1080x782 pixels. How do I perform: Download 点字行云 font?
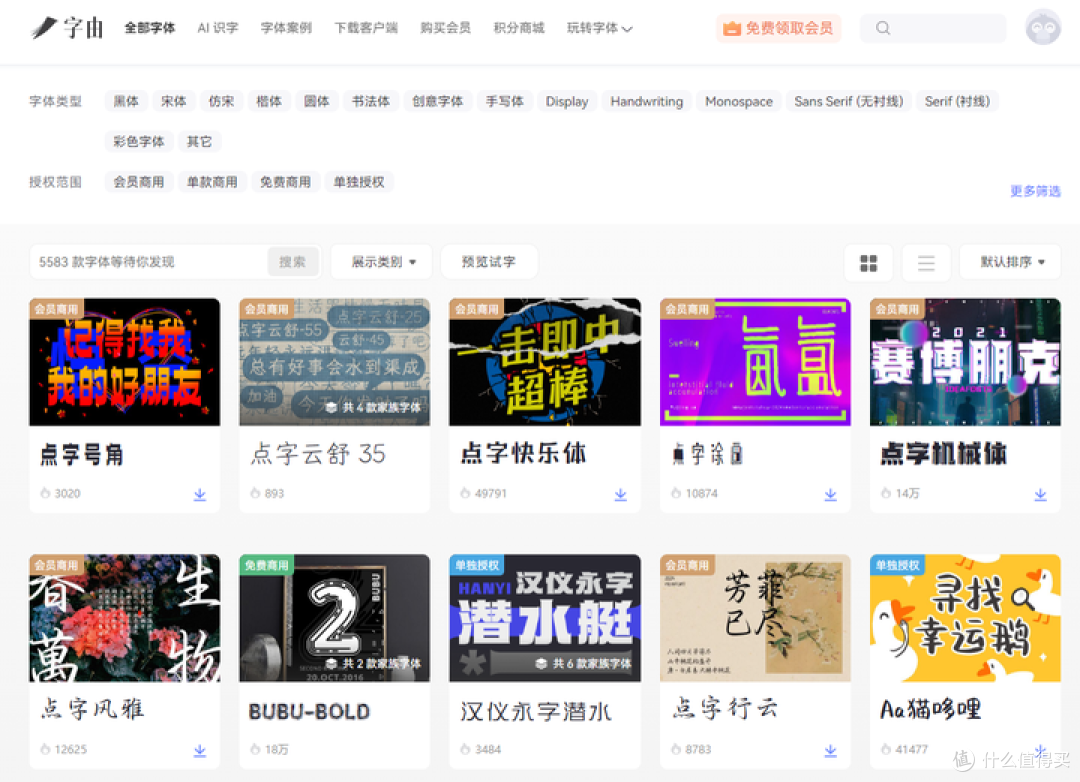pos(831,750)
